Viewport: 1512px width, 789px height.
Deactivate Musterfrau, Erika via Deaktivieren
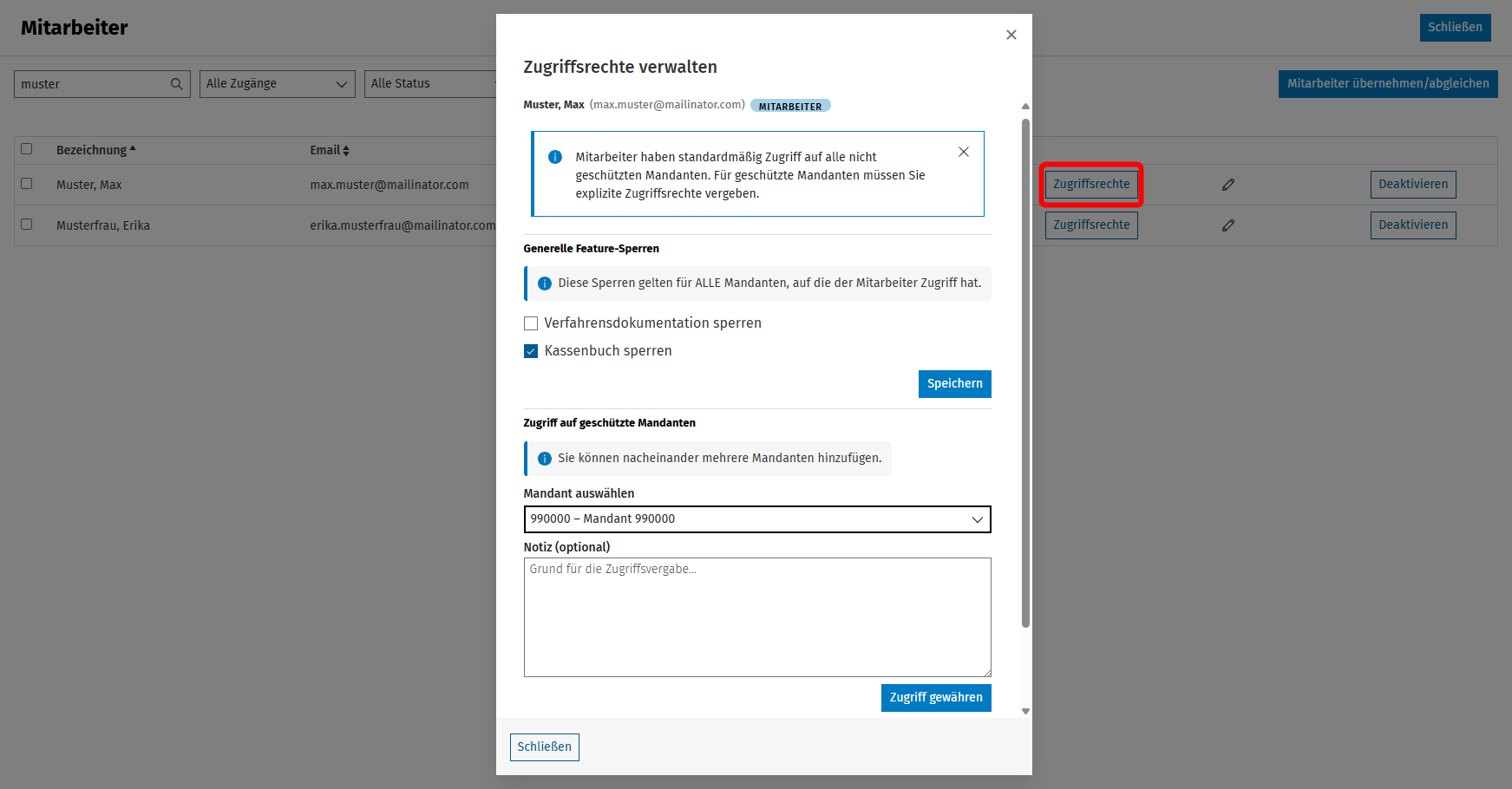coord(1413,225)
